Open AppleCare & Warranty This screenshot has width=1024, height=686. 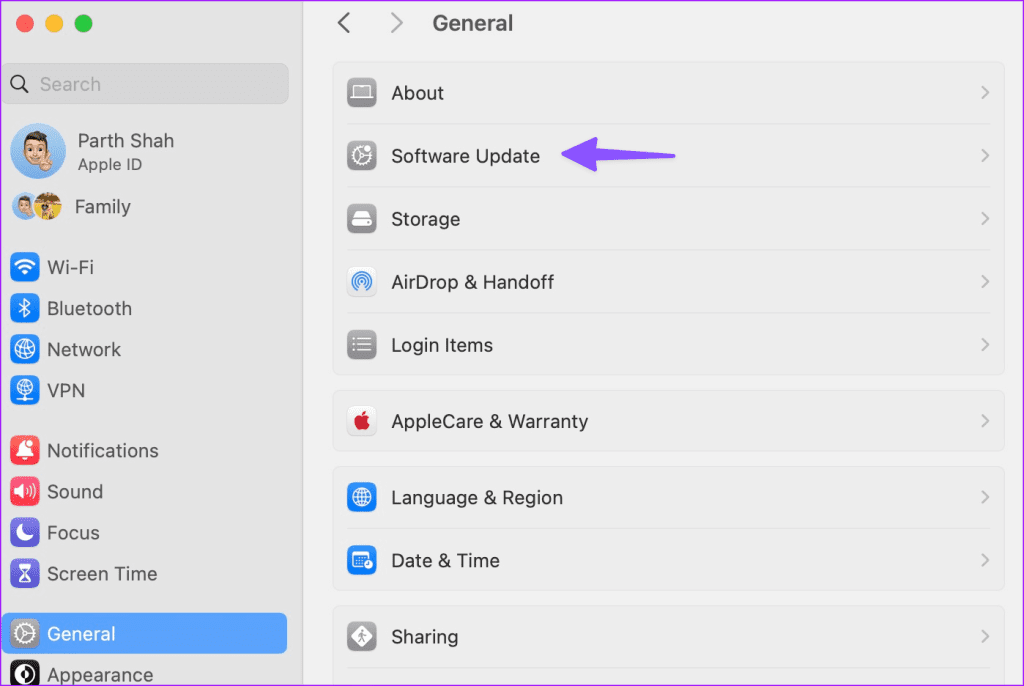click(x=488, y=421)
